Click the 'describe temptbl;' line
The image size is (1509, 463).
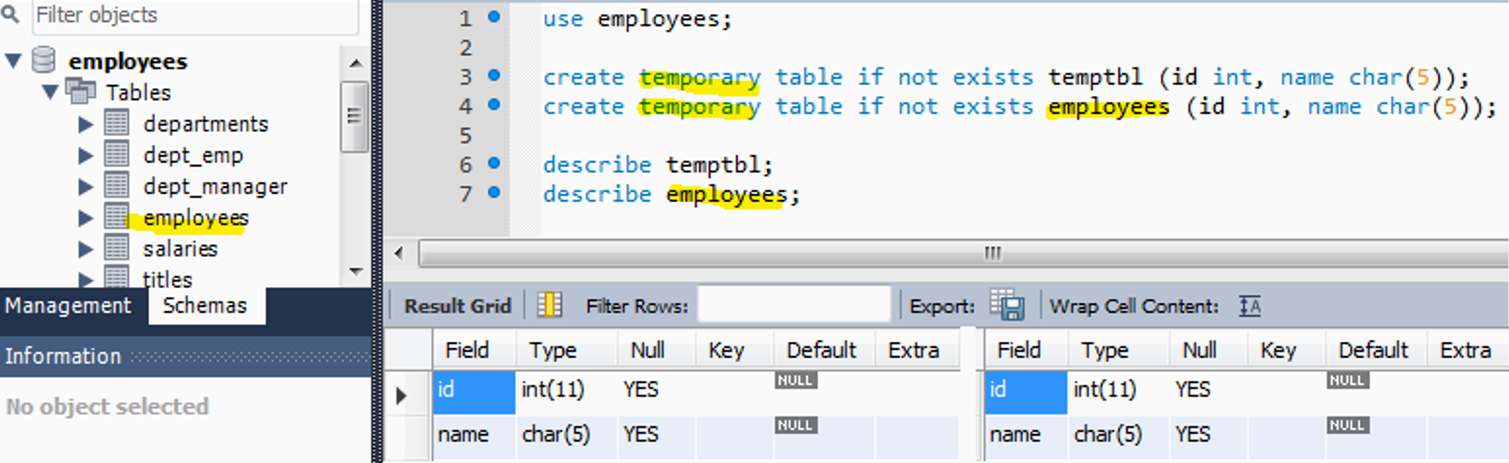pyautogui.click(x=659, y=165)
